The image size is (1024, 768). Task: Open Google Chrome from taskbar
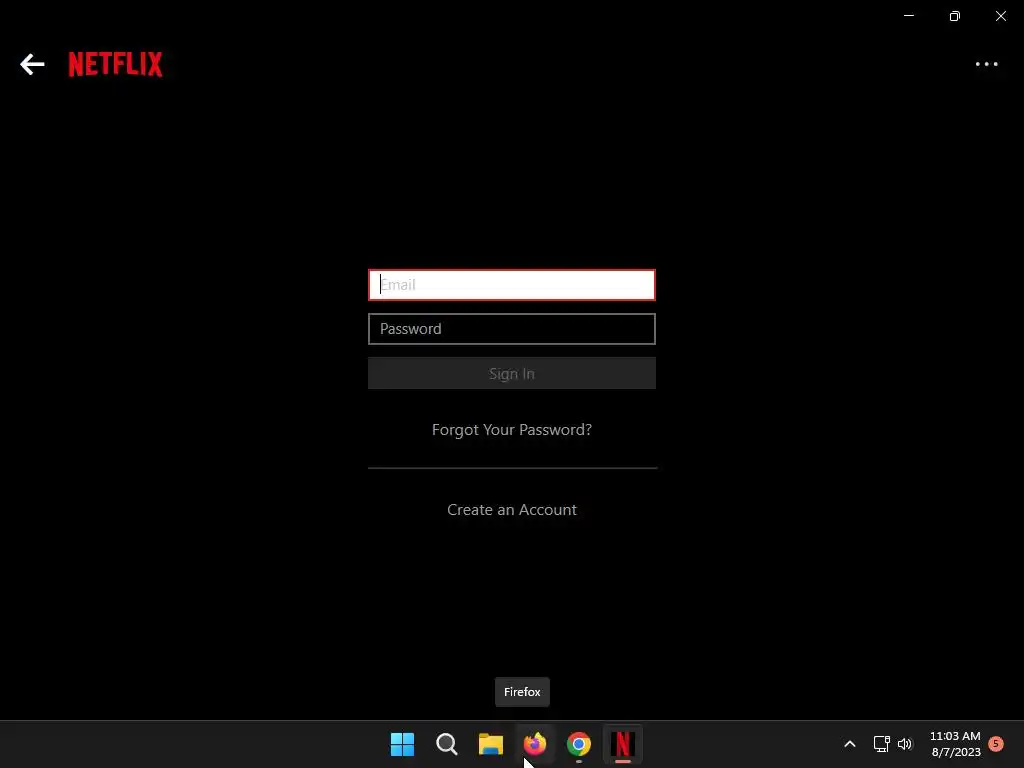tap(579, 744)
